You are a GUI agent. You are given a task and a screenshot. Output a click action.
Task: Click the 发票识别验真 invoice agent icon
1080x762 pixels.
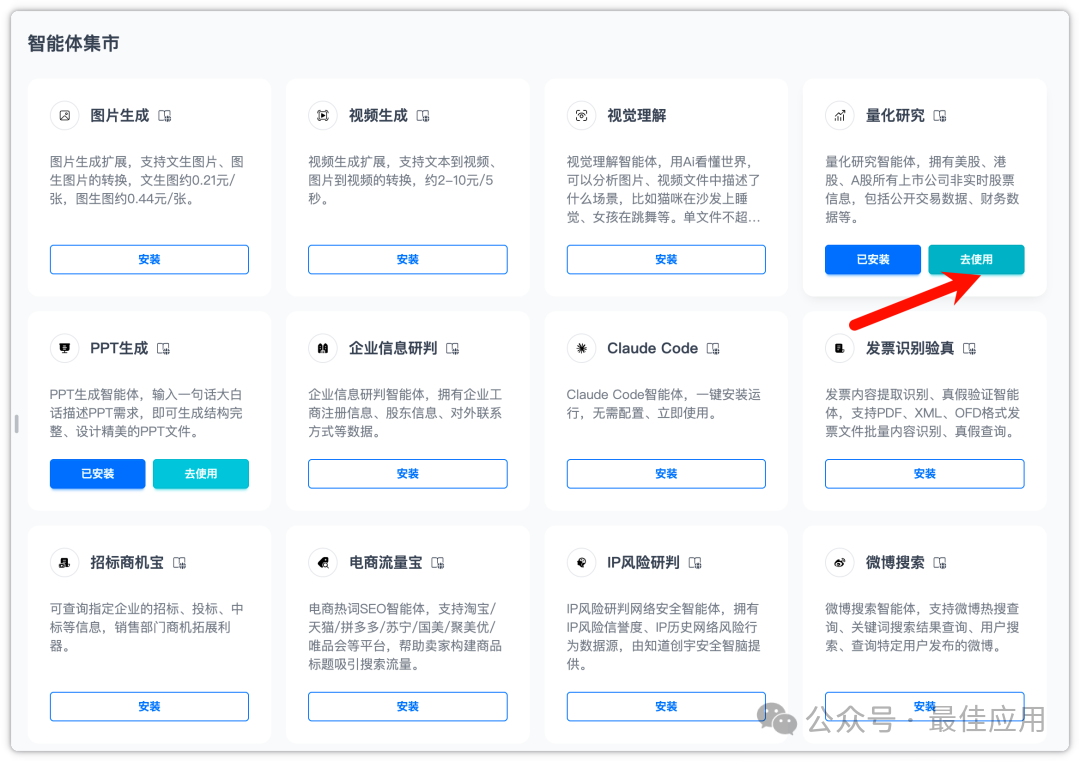point(839,348)
